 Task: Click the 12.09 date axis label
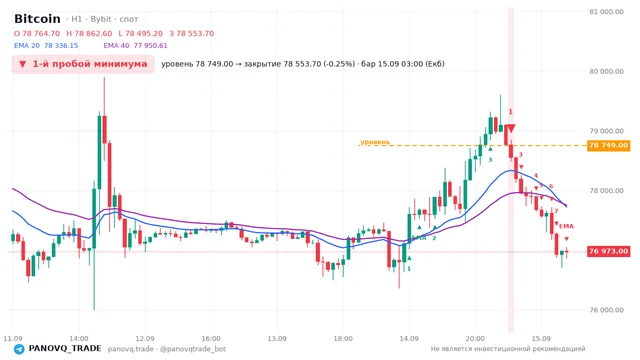pos(145,339)
